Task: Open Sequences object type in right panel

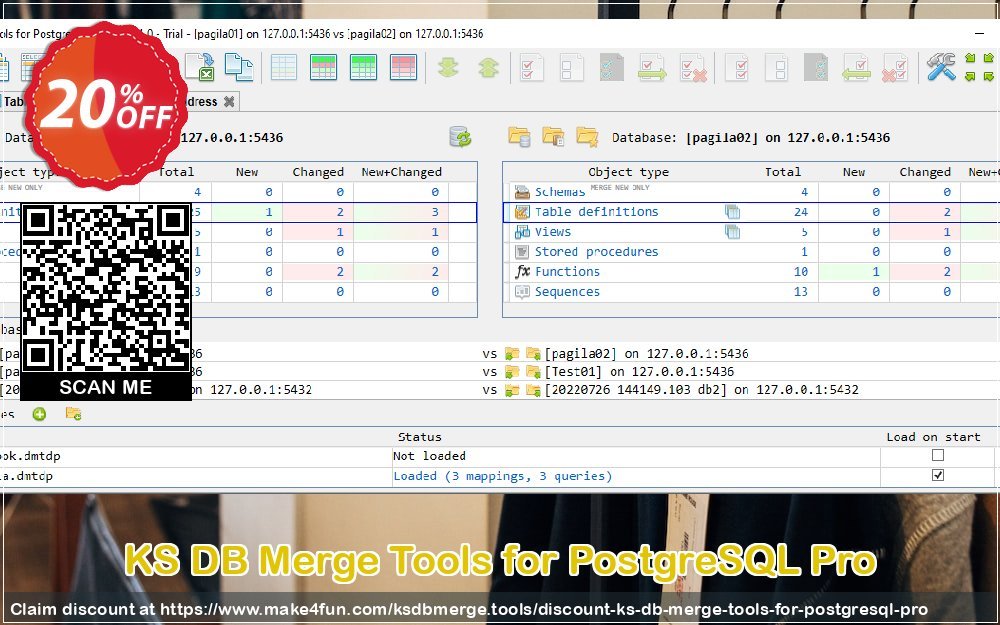Action: tap(567, 291)
